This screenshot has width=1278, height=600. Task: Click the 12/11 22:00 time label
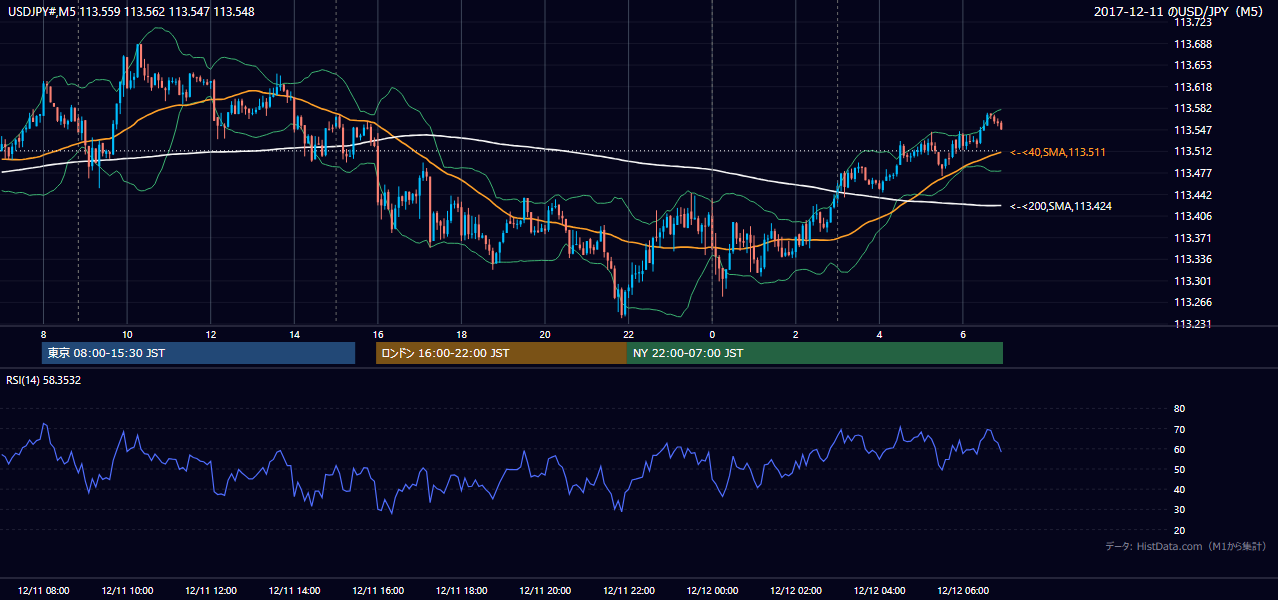(x=628, y=591)
